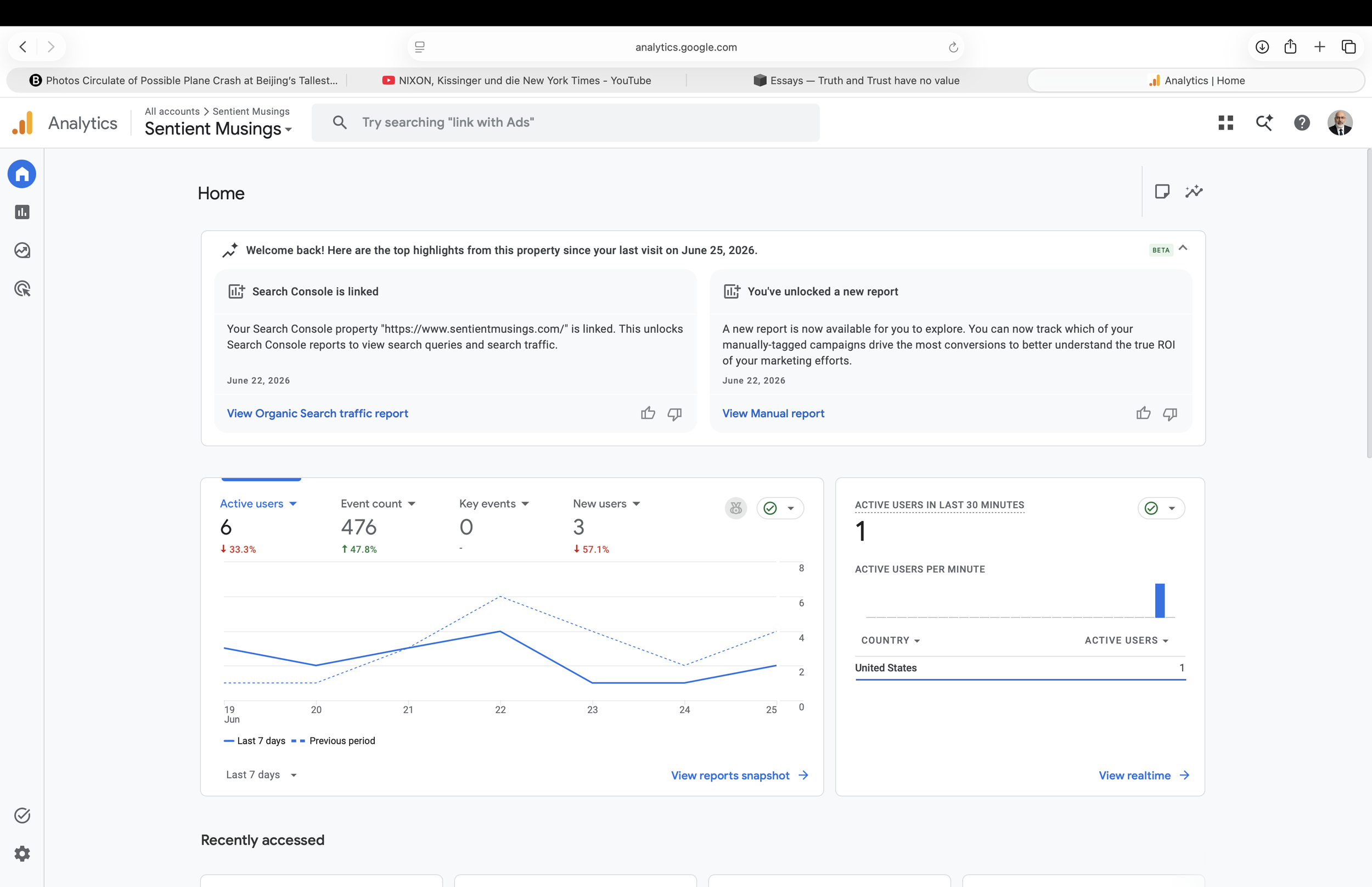Click the analytics.google.com address bar
The height and width of the screenshot is (887, 1372).
tap(685, 47)
